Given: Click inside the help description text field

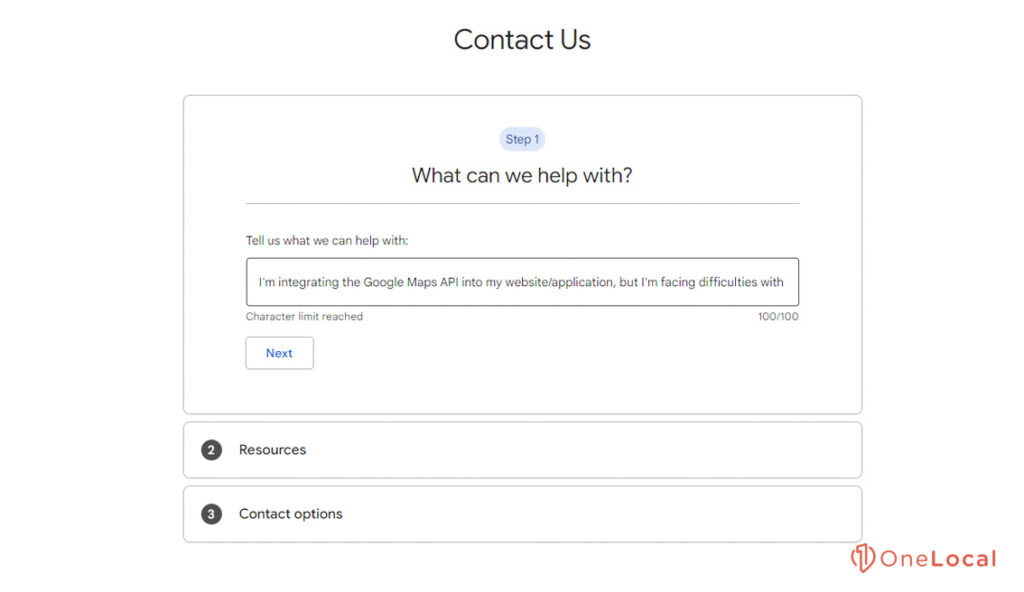Looking at the screenshot, I should coord(521,282).
